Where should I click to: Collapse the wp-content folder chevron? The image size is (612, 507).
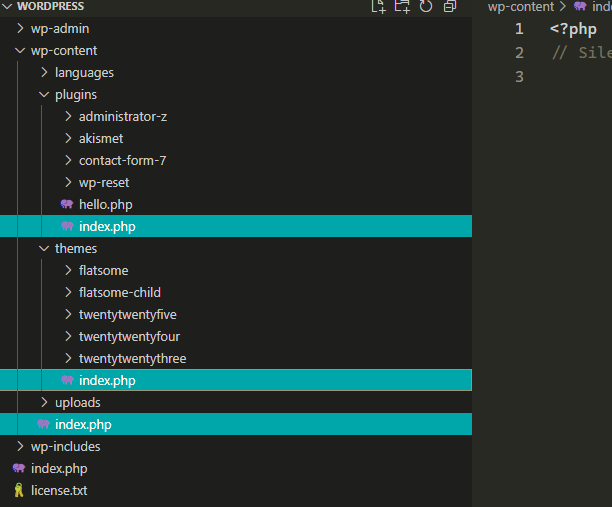(x=20, y=50)
